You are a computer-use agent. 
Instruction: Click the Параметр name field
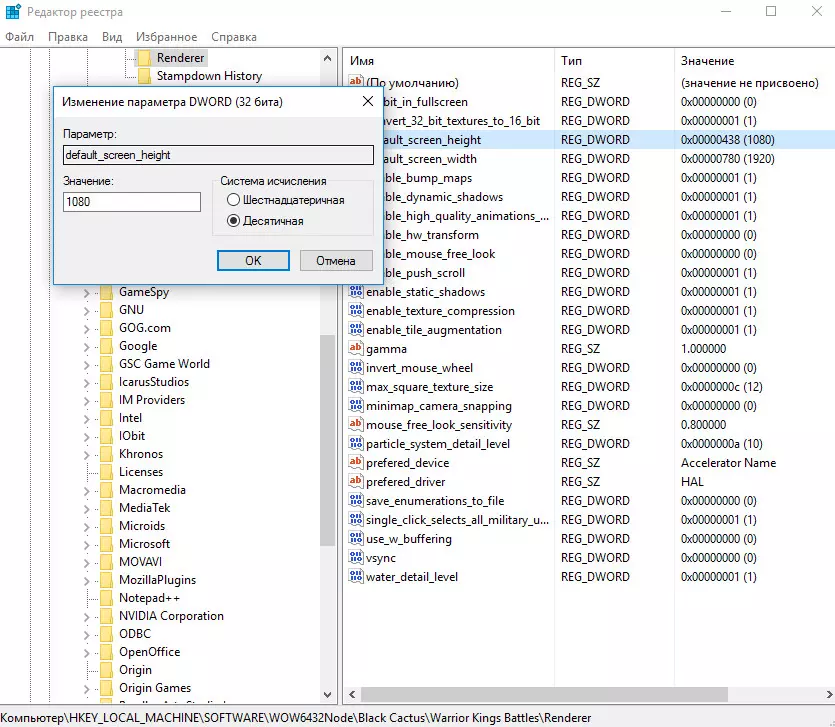pos(218,155)
